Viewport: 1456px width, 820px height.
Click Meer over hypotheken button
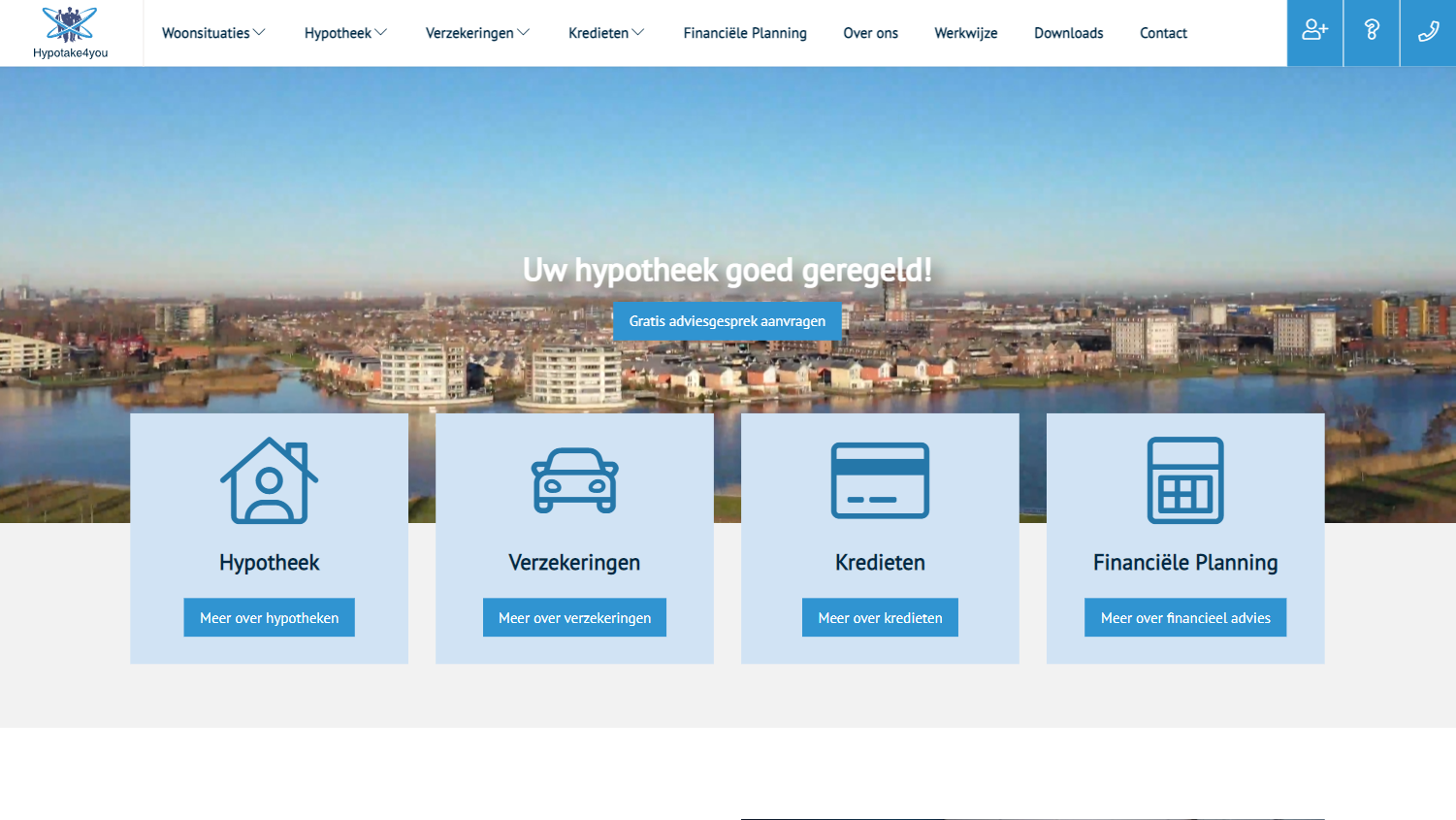tap(270, 617)
